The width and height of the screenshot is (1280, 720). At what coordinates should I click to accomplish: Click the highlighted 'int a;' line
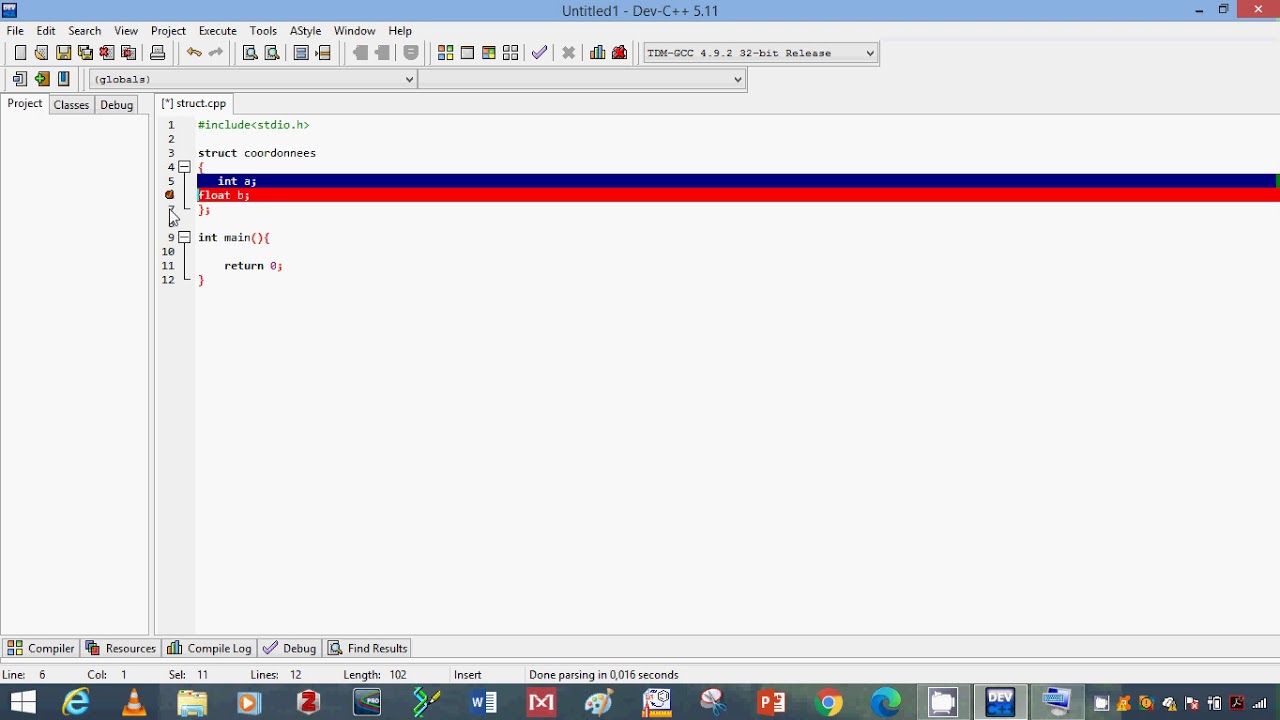738,181
